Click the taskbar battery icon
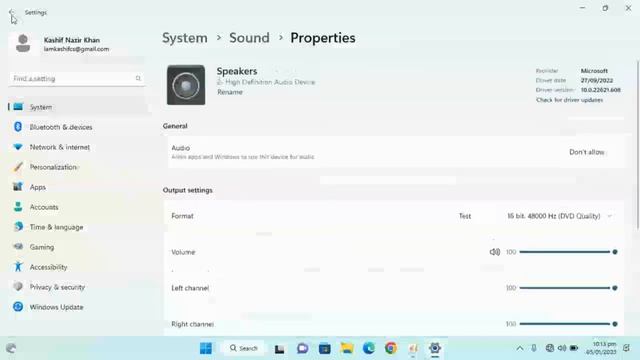The height and width of the screenshot is (360, 640). pos(574,348)
